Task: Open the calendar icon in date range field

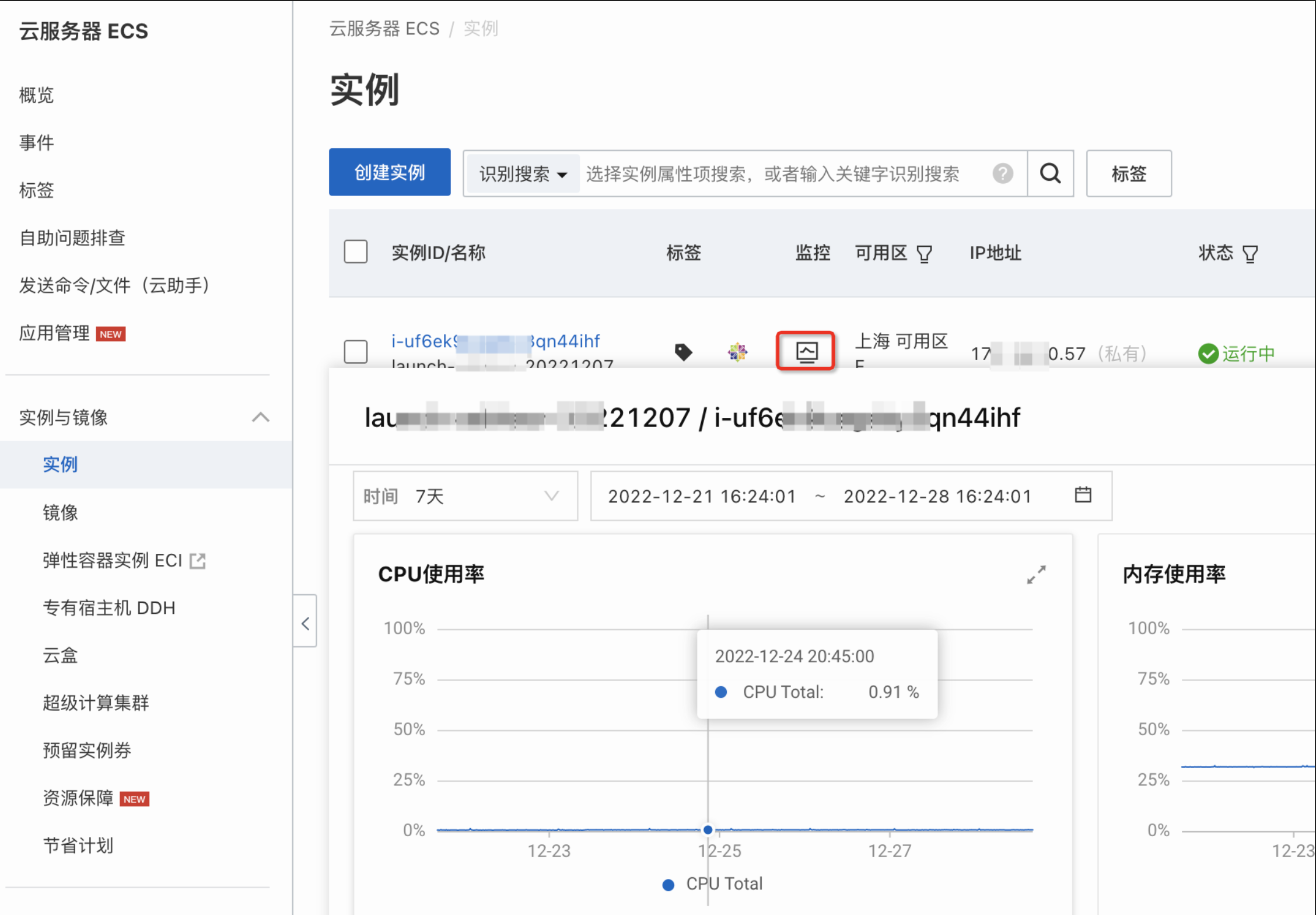Action: pos(1083,495)
